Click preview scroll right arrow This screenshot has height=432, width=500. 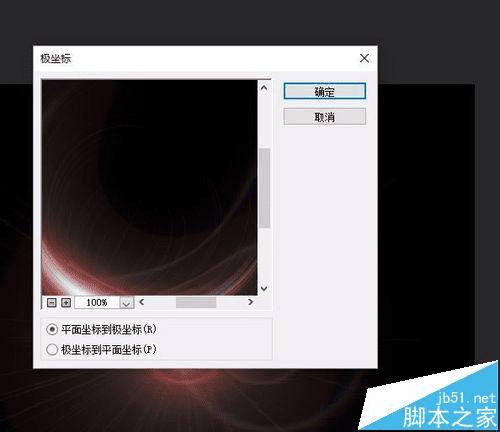coord(251,302)
